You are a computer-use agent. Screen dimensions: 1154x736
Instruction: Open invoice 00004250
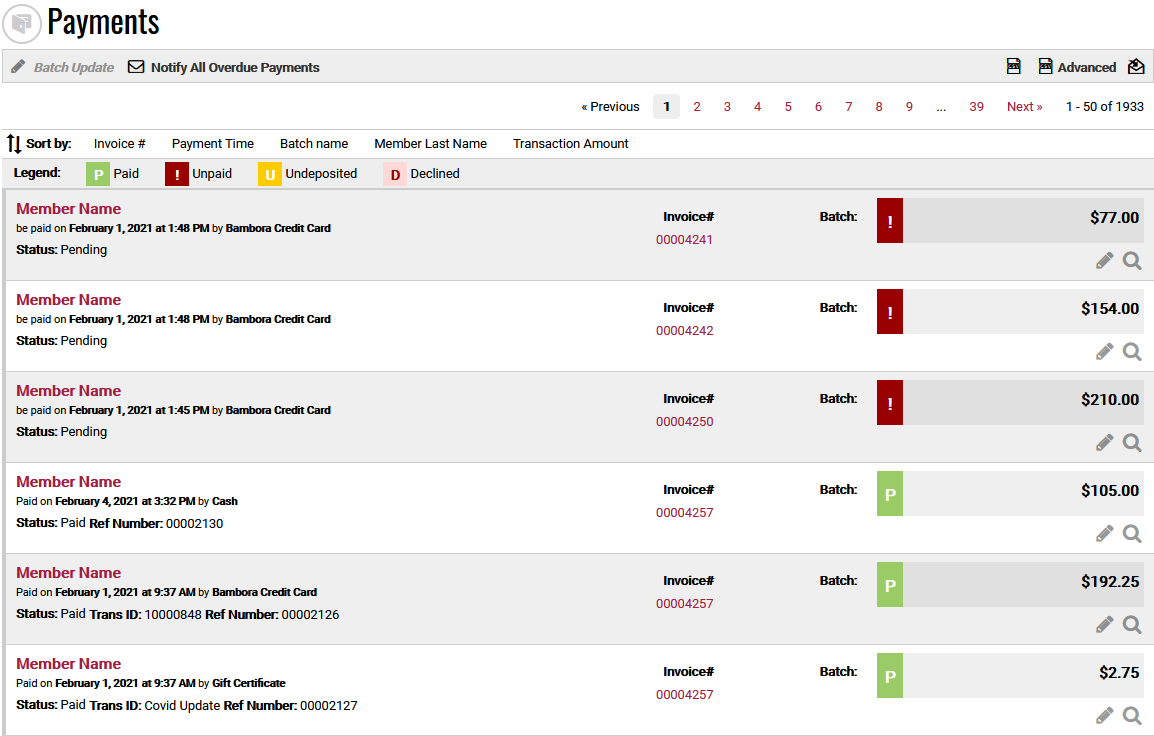684,422
